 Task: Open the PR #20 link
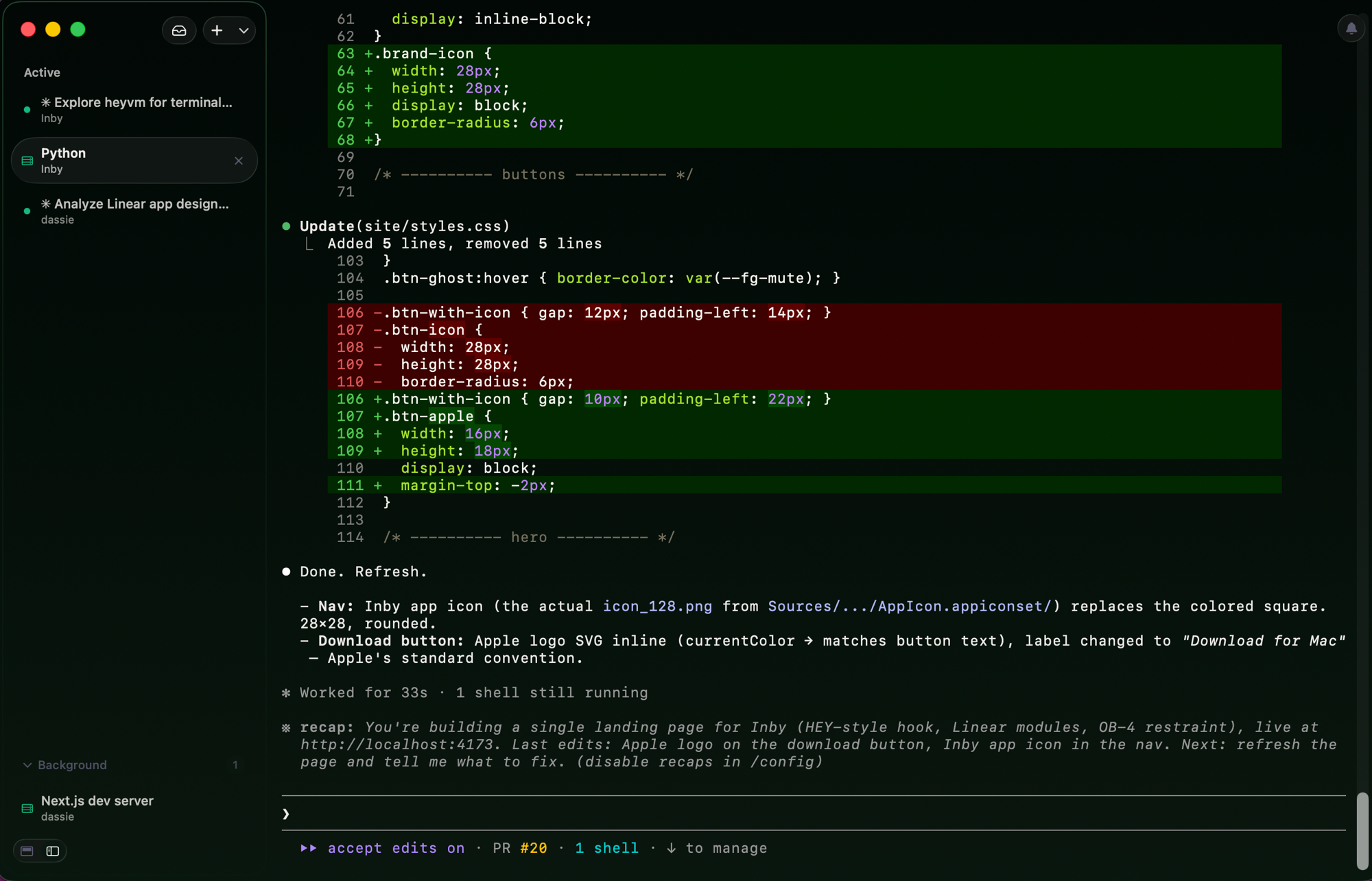coord(520,848)
